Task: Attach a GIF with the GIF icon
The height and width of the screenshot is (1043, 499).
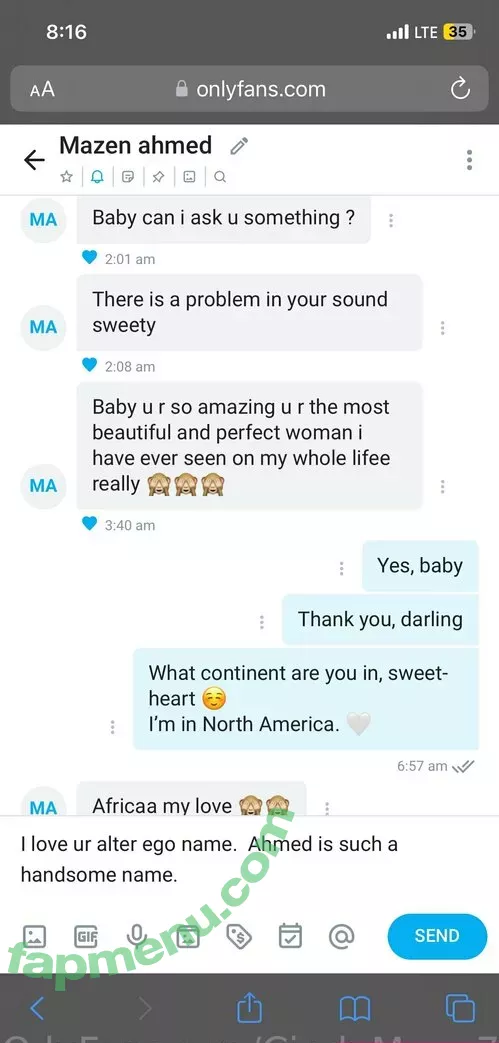Action: 86,937
